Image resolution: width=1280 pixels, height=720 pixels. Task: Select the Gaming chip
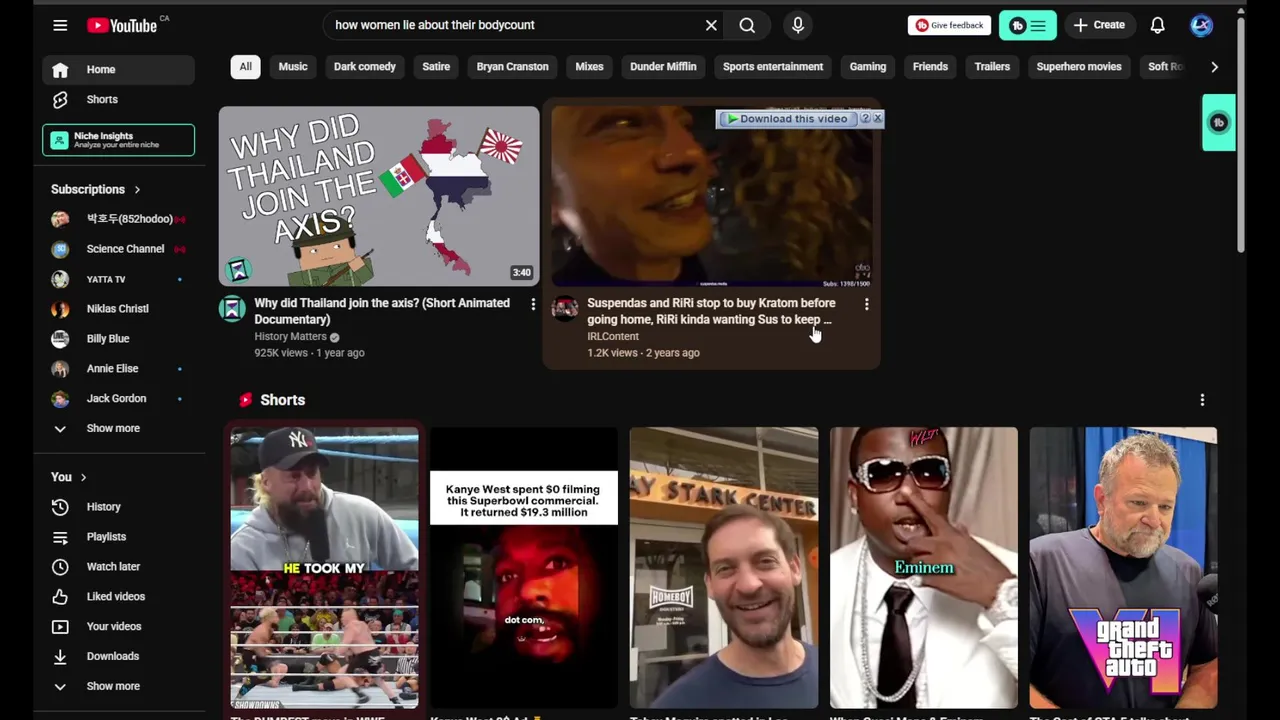point(868,67)
